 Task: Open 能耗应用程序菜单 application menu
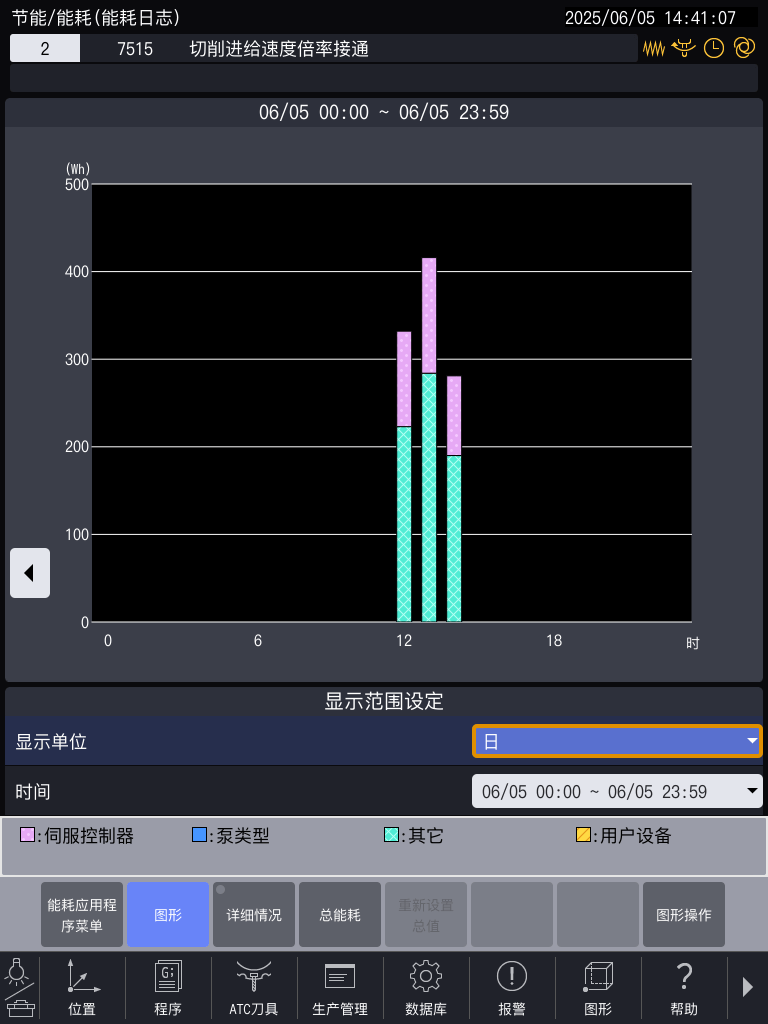pyautogui.click(x=82, y=914)
